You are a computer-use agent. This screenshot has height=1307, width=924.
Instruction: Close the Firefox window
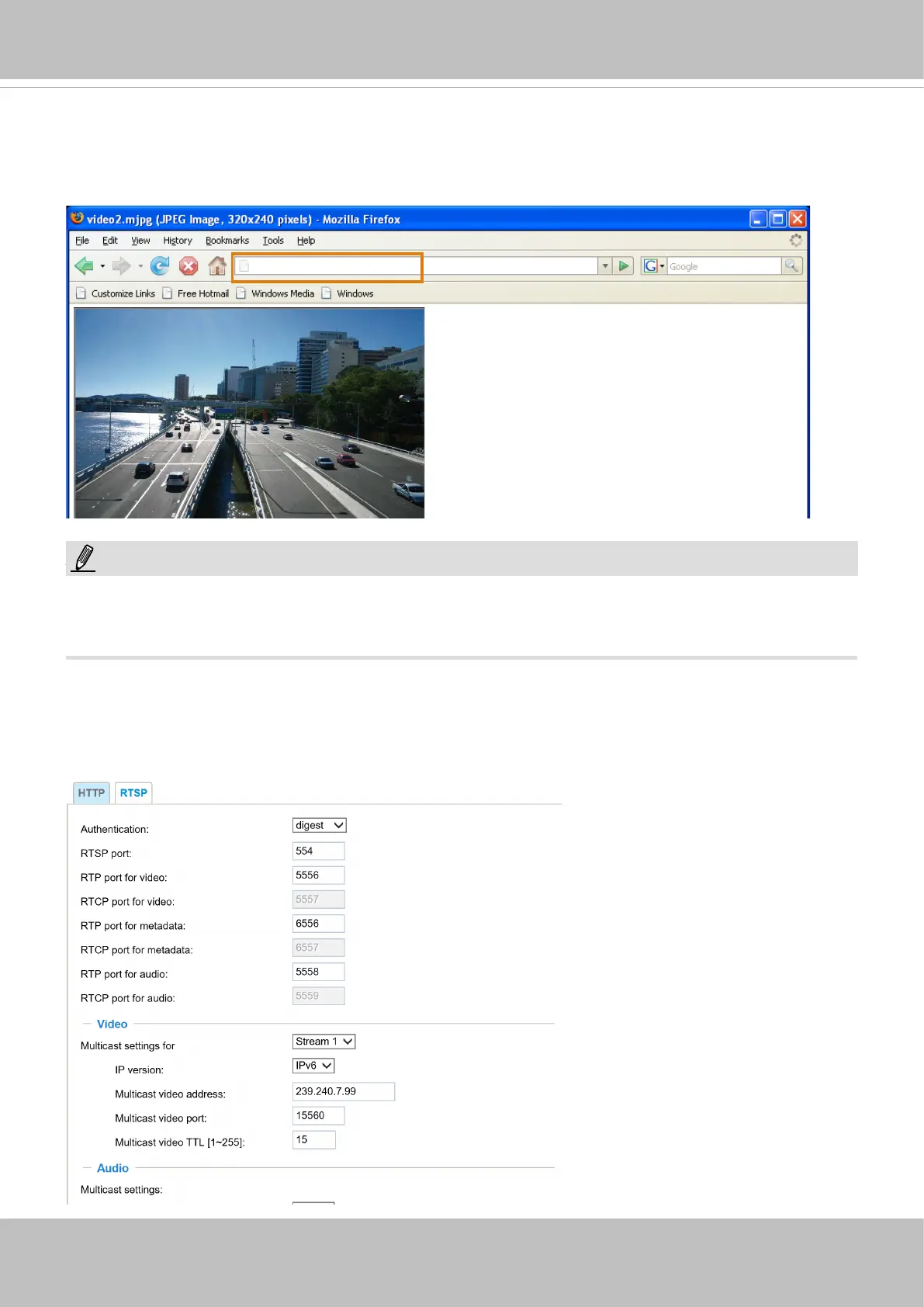[x=797, y=219]
